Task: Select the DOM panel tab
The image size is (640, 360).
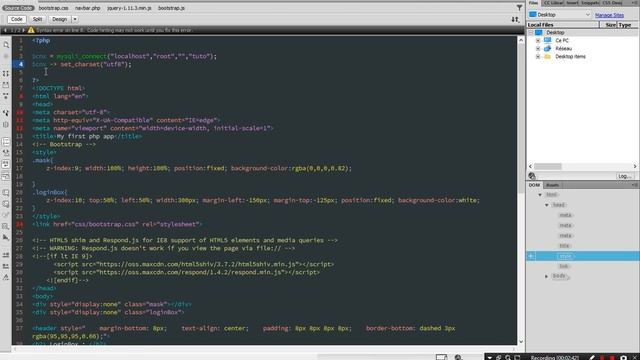Action: click(534, 185)
